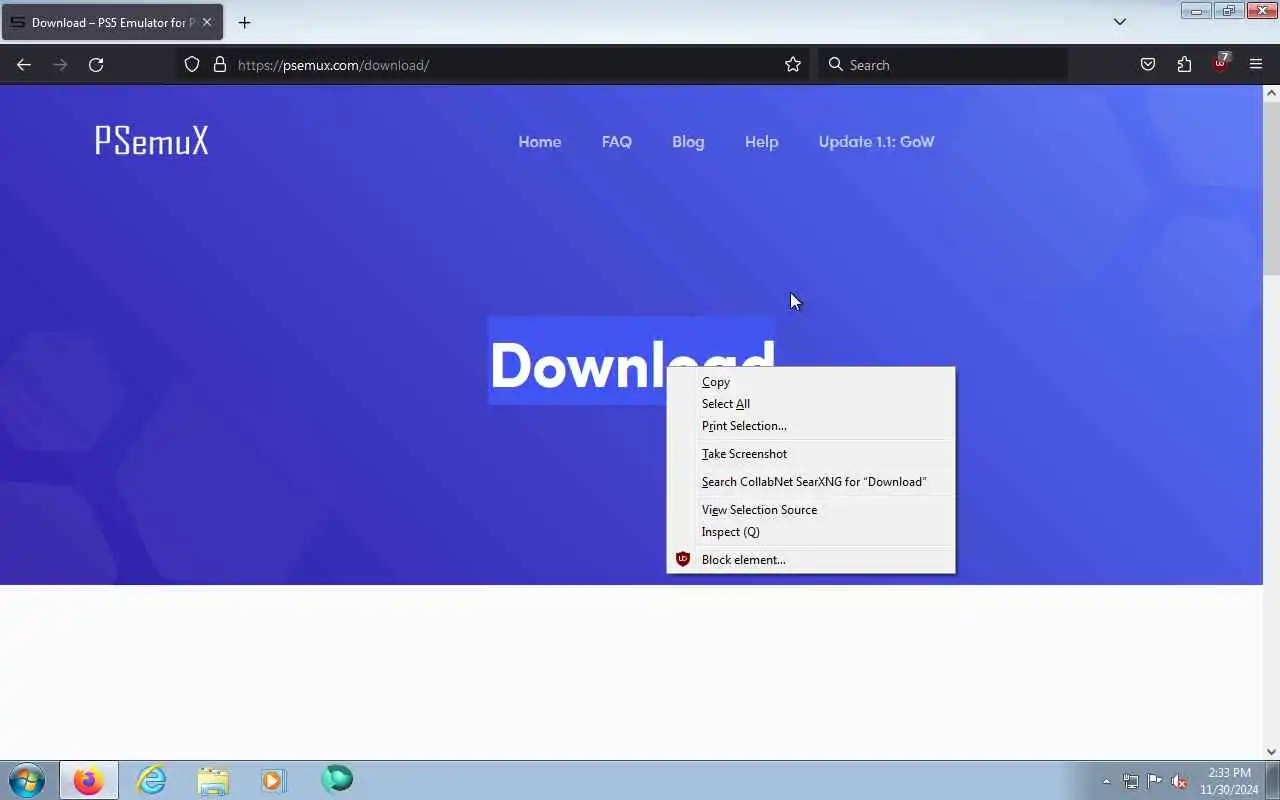Open Windows Media Player taskbar icon
Viewport: 1280px width, 800px height.
click(x=273, y=780)
